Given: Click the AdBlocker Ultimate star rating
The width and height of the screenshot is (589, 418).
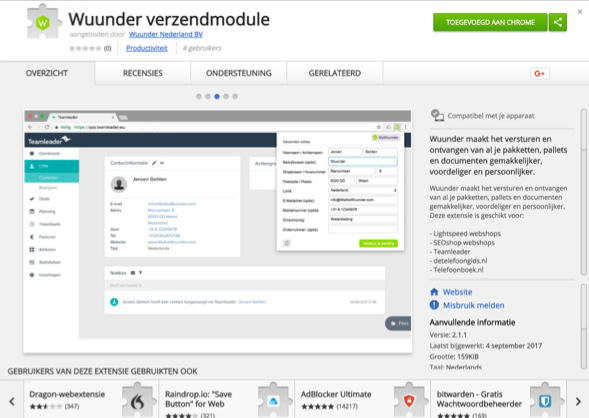Looking at the screenshot, I should tap(317, 406).
